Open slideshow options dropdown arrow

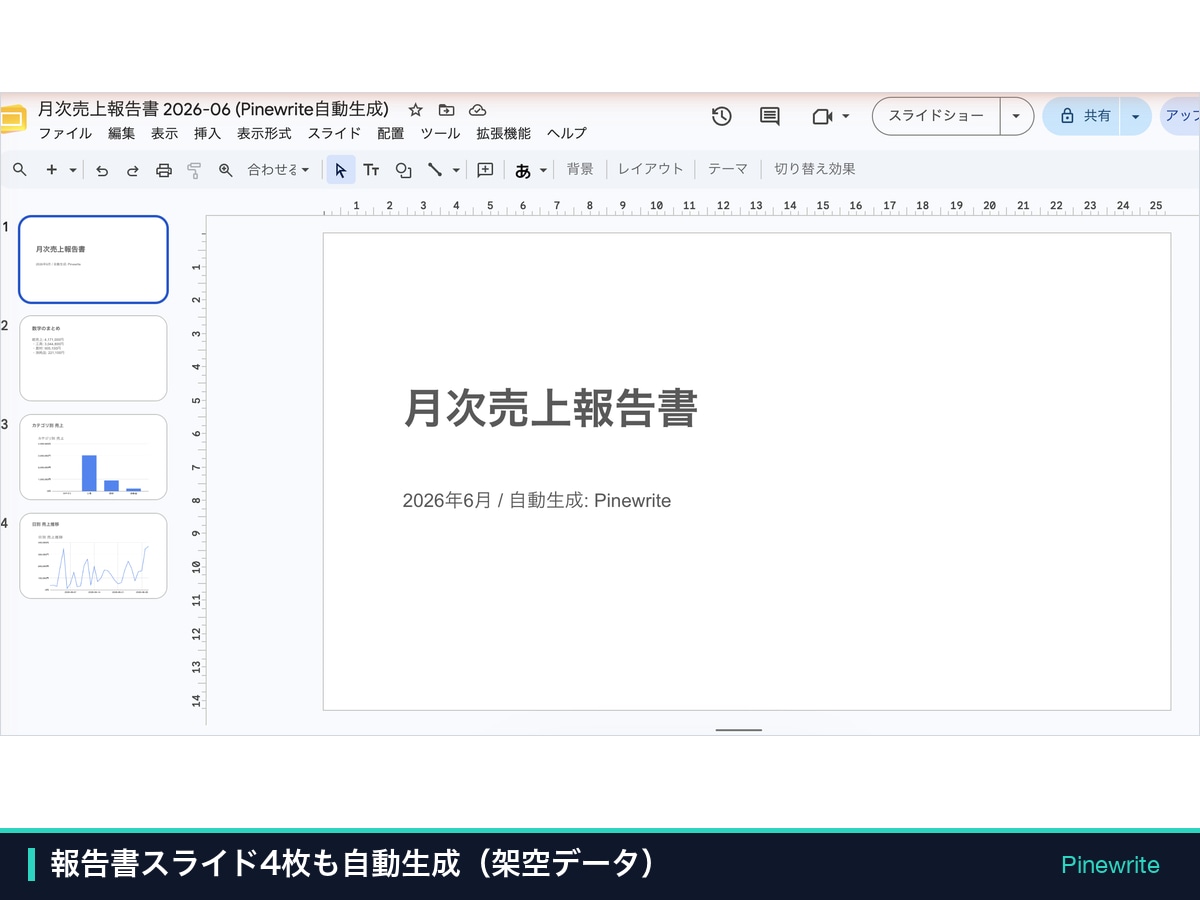[x=1017, y=116]
